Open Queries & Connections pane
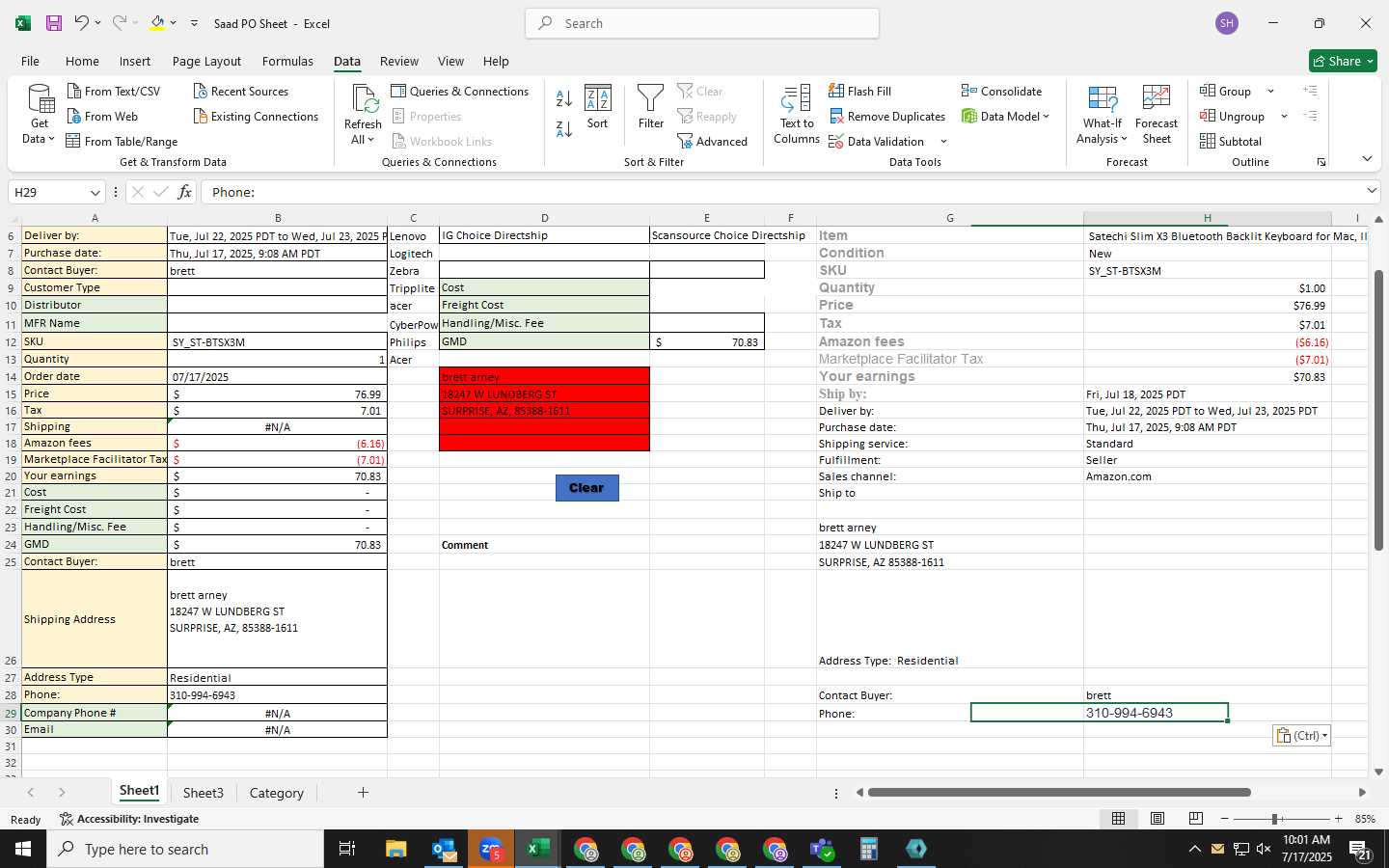1389x868 pixels. 460,91
